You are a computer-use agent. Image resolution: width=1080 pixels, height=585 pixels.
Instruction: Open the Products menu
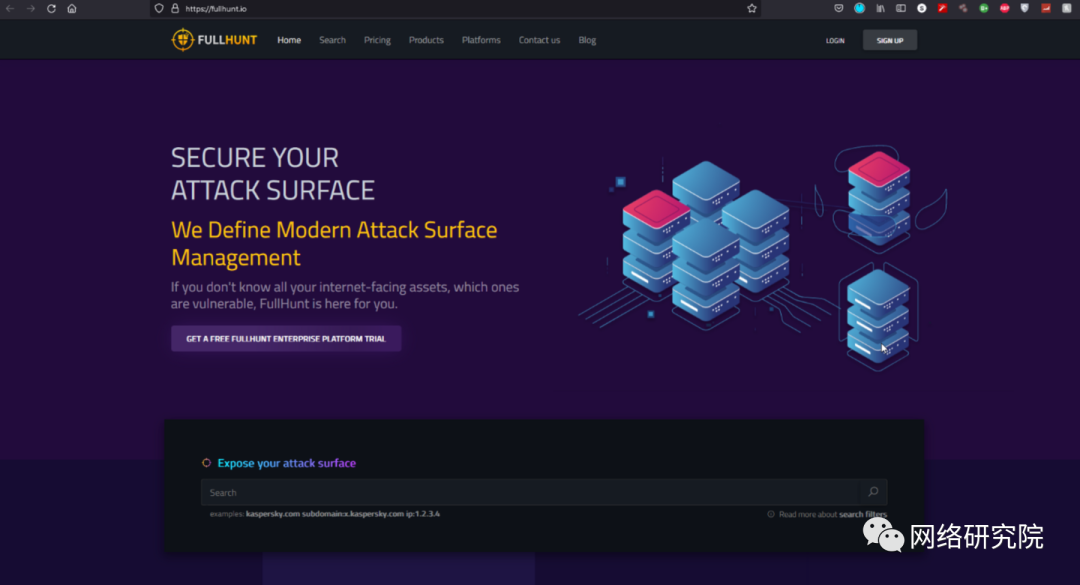click(x=426, y=40)
